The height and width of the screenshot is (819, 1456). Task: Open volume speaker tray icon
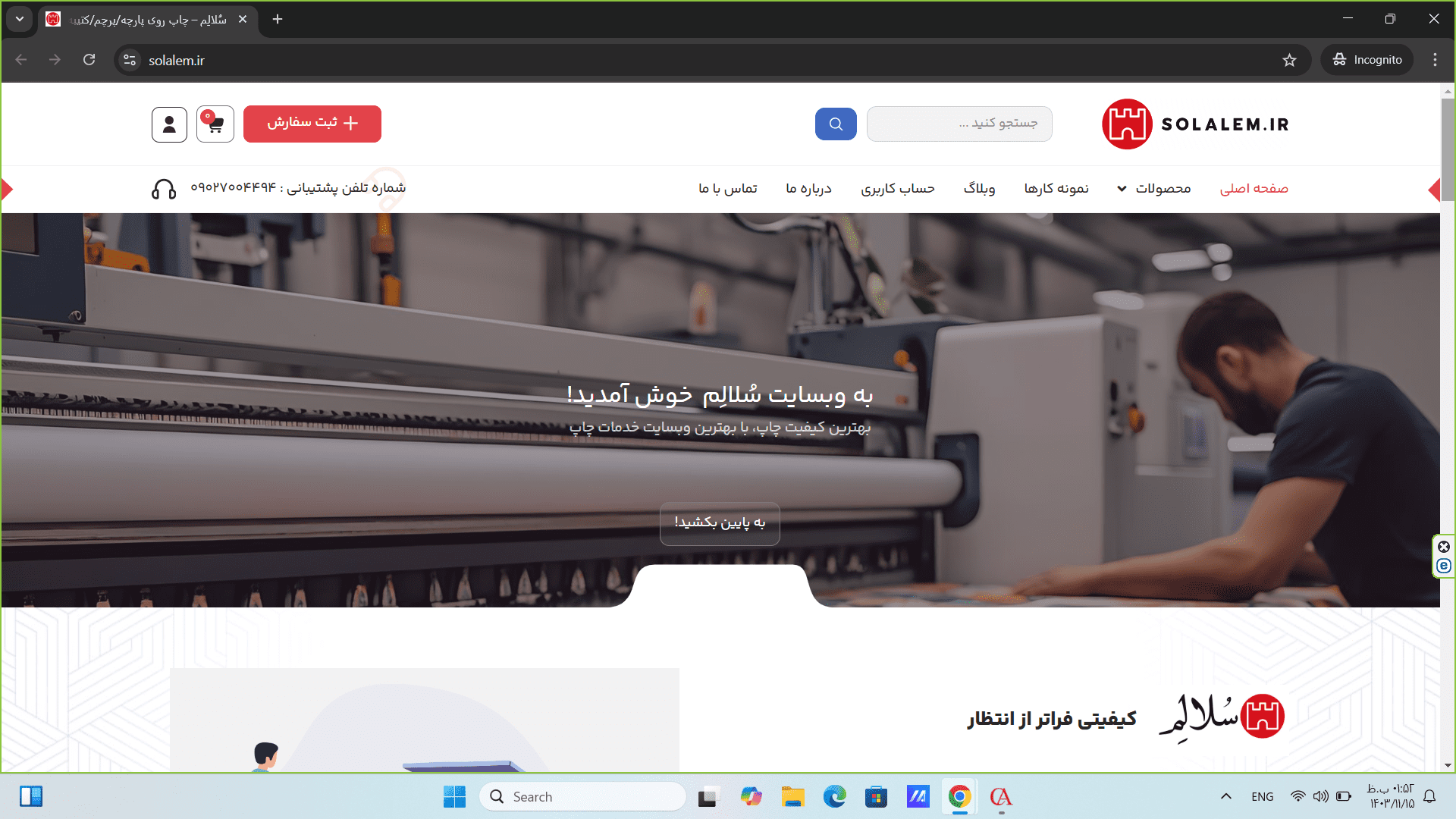(1321, 797)
